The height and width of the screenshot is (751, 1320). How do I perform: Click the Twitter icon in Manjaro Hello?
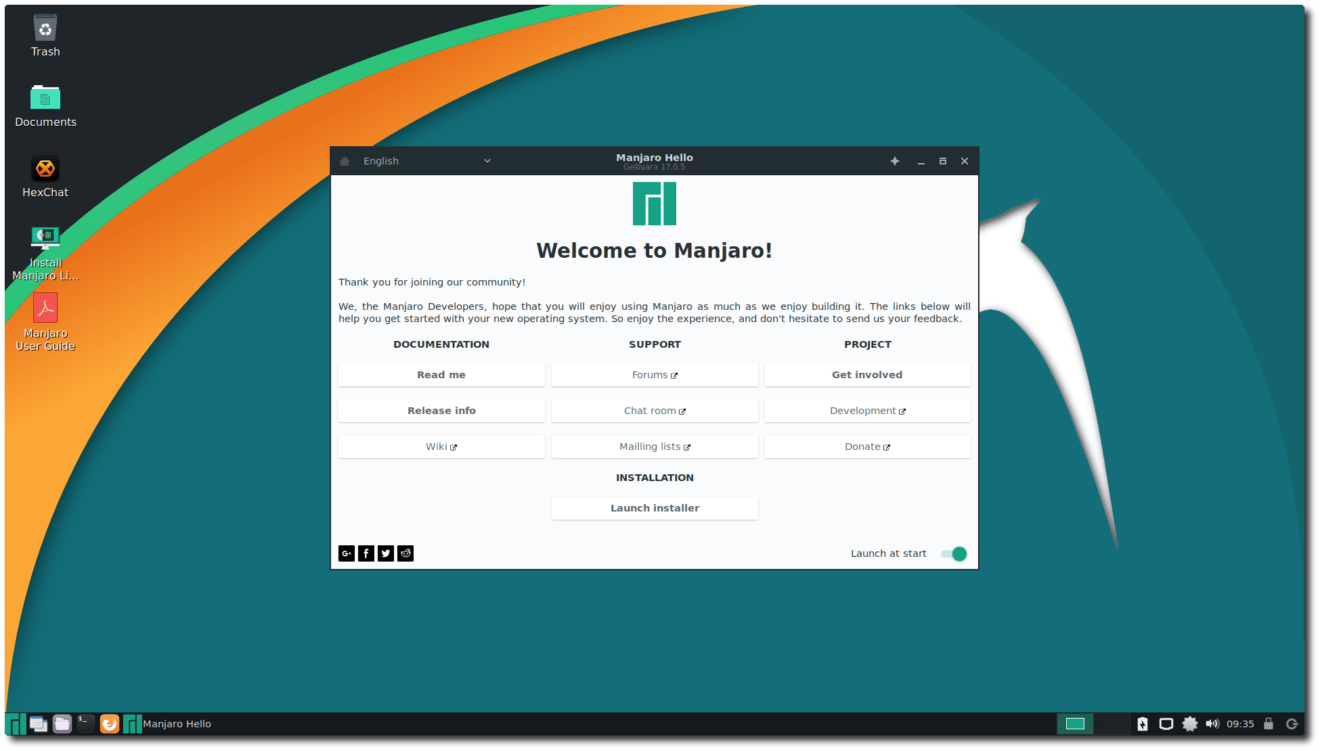(386, 553)
